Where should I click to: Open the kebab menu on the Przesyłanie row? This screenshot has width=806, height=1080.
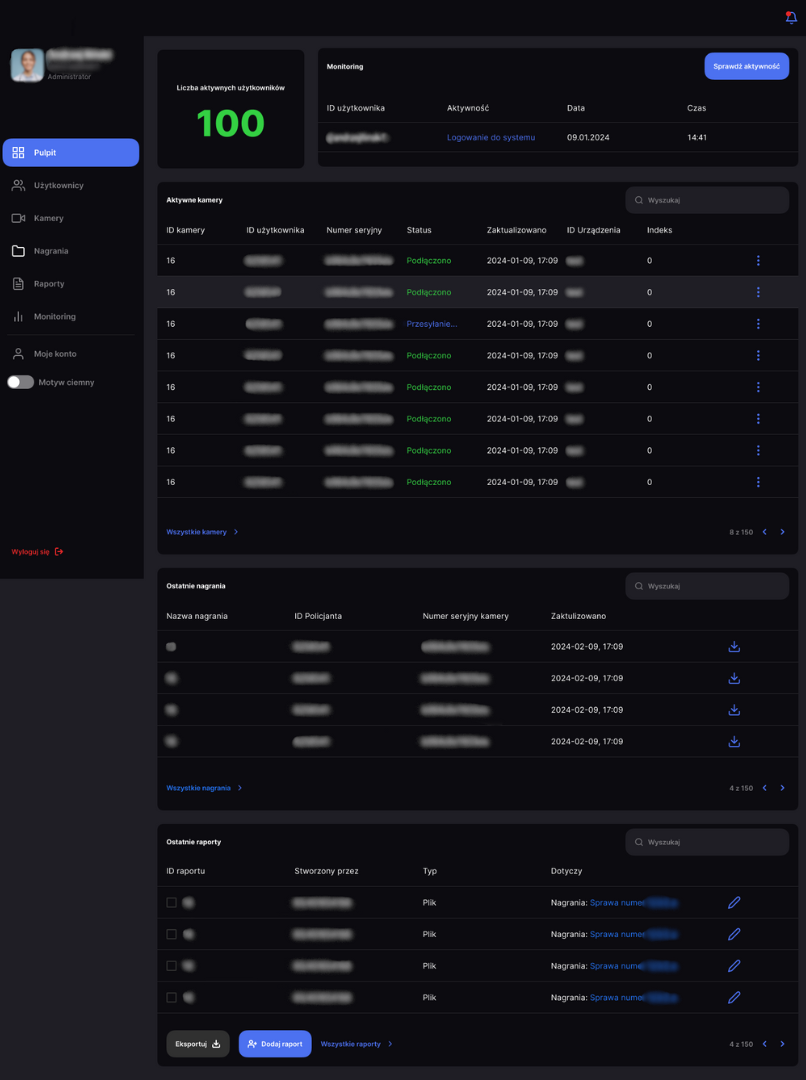point(758,324)
